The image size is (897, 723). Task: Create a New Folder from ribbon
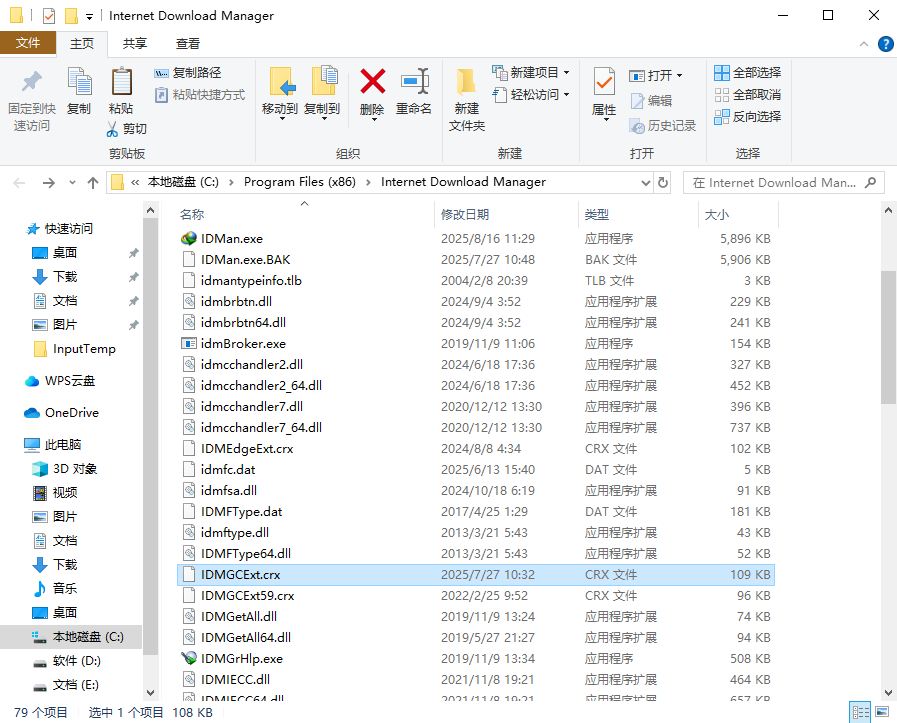coord(466,100)
